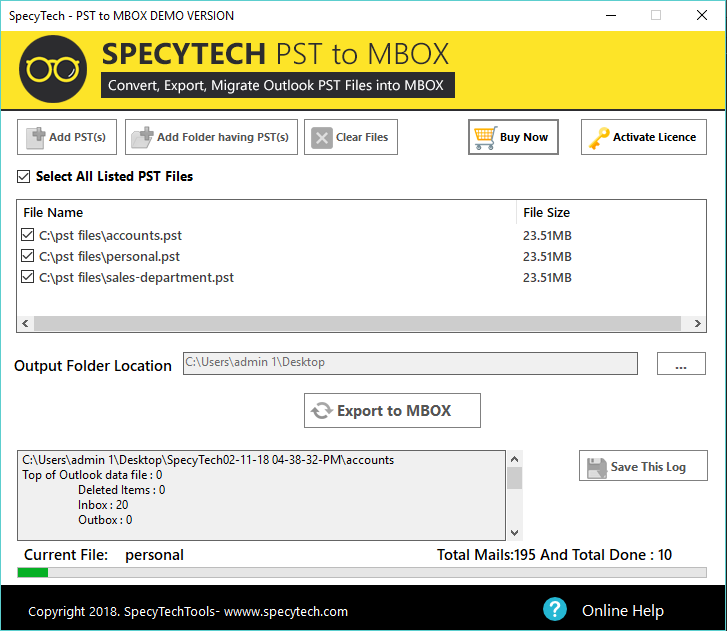
Task: Click the File Size column header
Action: (x=547, y=212)
